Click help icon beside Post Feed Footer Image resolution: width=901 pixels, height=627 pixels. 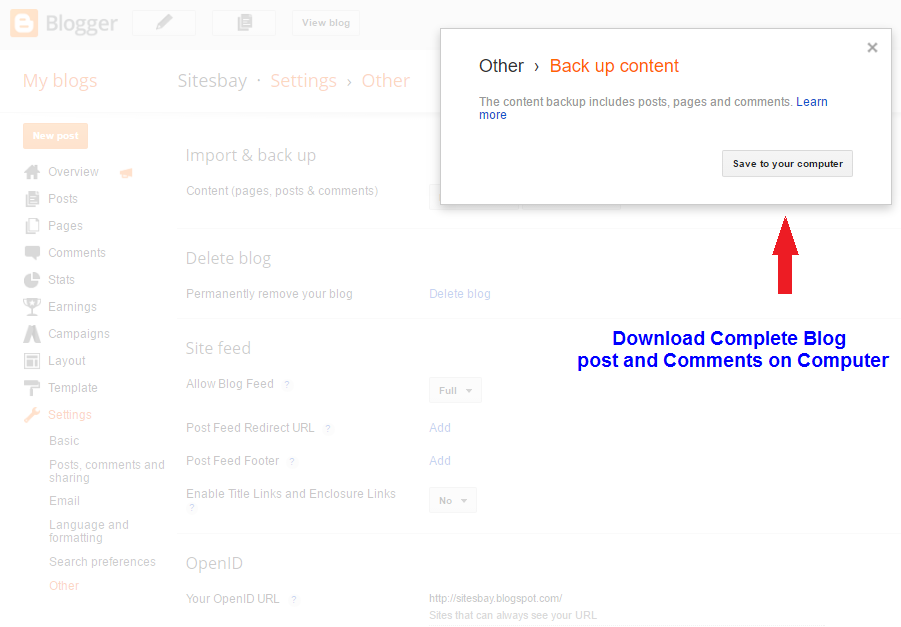pos(292,461)
